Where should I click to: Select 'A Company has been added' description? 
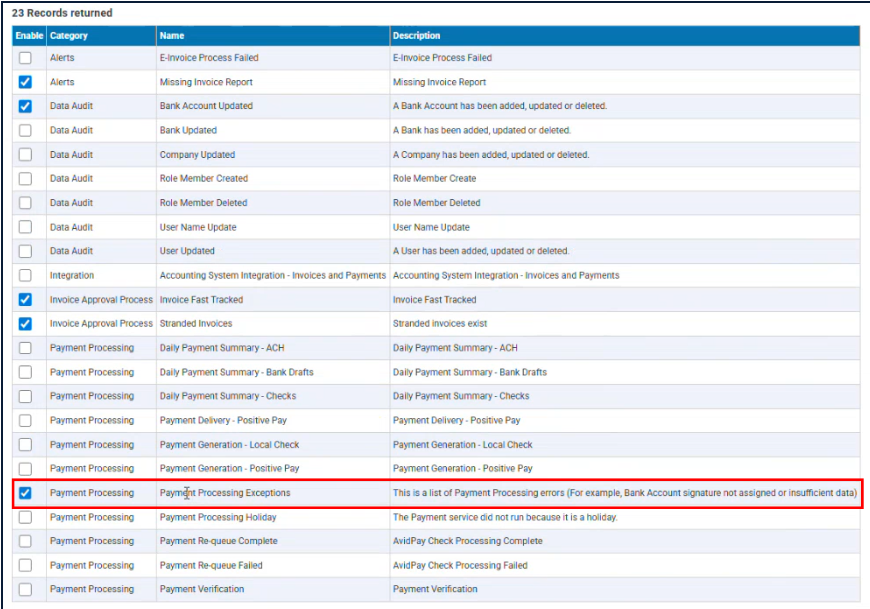tap(491, 155)
